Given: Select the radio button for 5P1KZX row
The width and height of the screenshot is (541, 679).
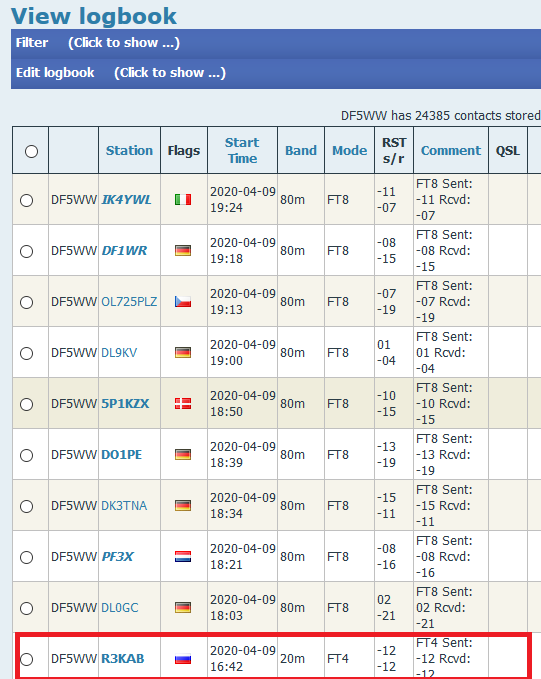Looking at the screenshot, I should click(x=26, y=404).
